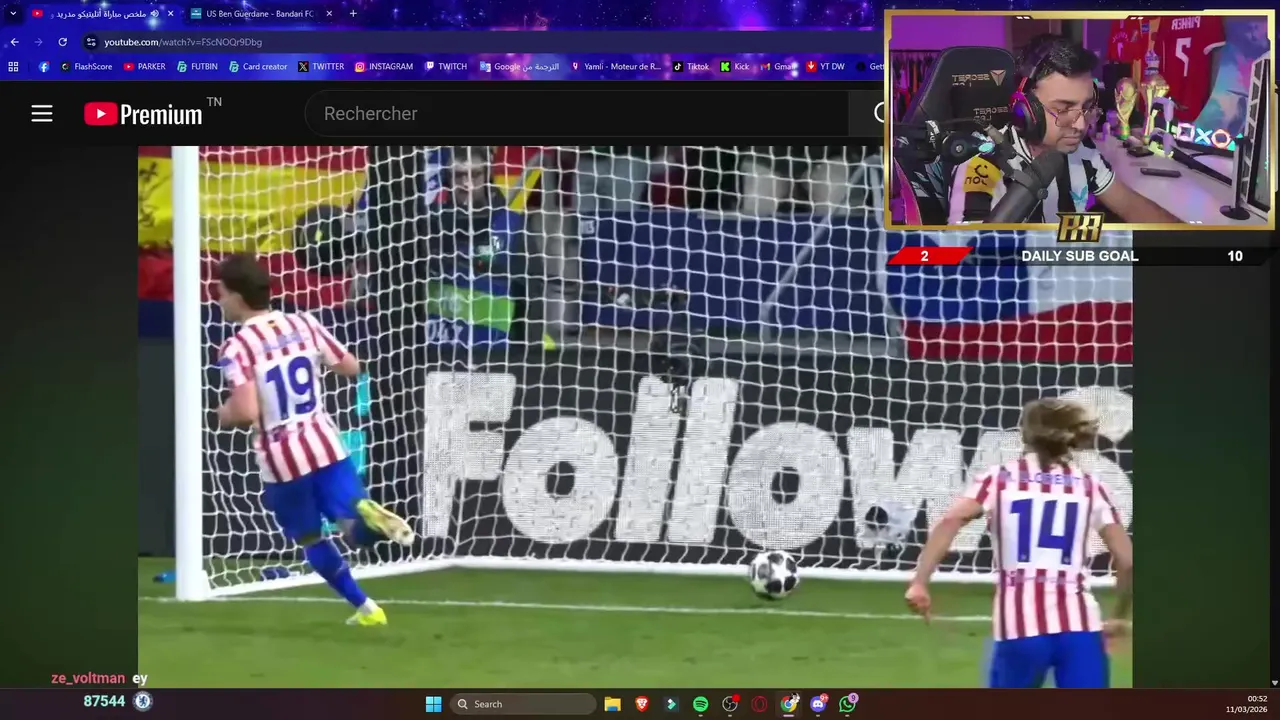Reload the YouTube page
1280x720 pixels.
click(x=62, y=42)
